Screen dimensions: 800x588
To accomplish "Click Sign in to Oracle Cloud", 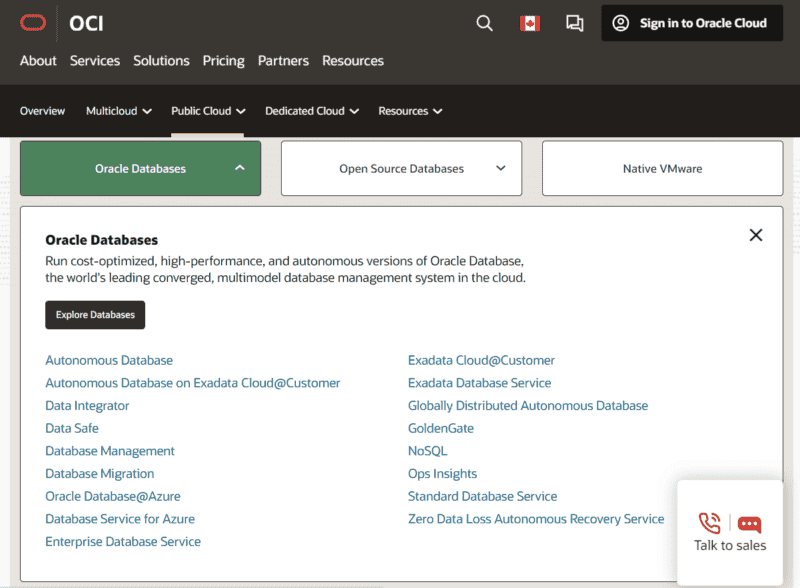I will coord(692,23).
